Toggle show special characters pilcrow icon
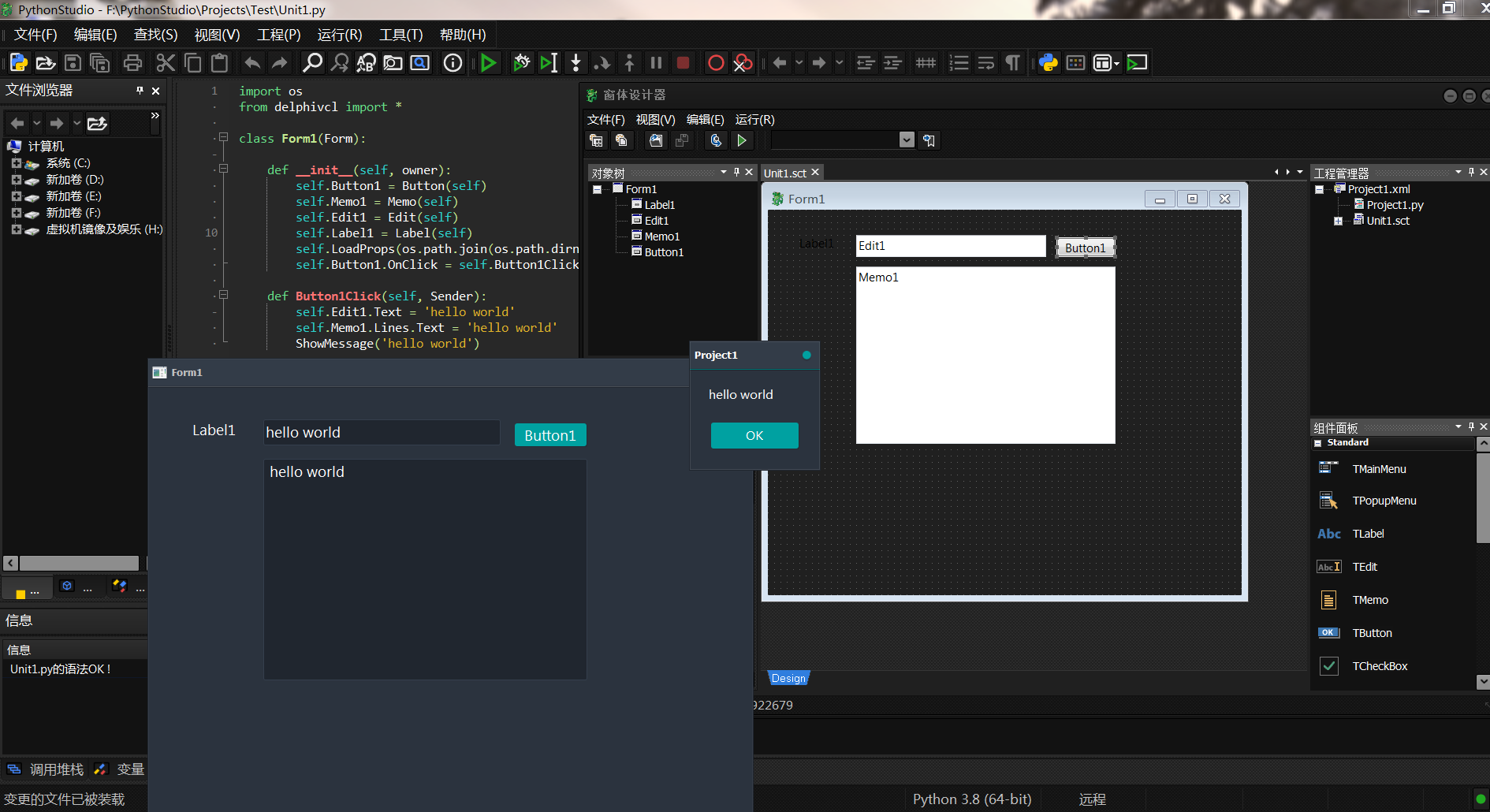Image resolution: width=1490 pixels, height=812 pixels. click(x=1013, y=63)
